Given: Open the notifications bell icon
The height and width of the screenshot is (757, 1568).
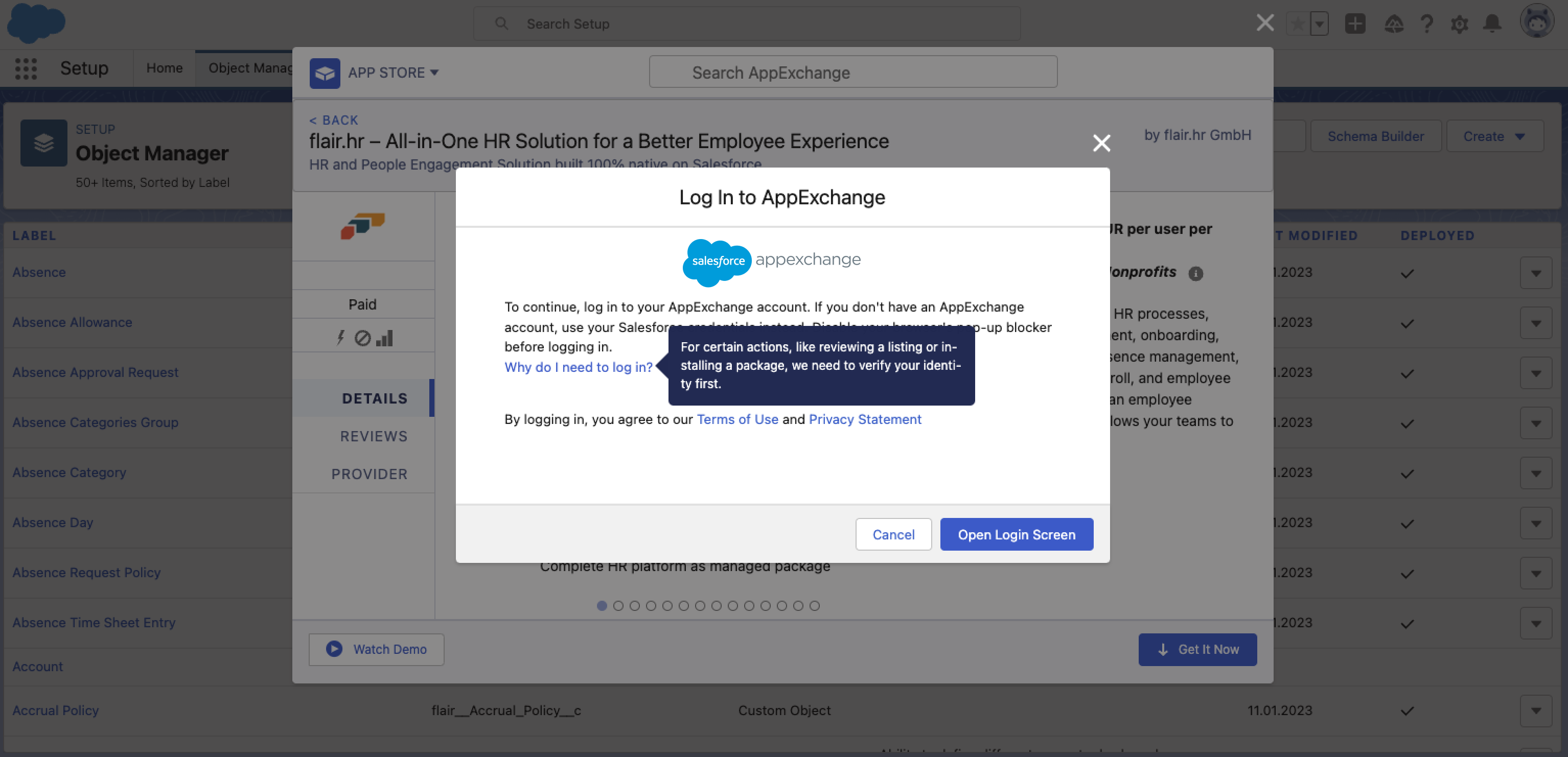Looking at the screenshot, I should [x=1492, y=23].
